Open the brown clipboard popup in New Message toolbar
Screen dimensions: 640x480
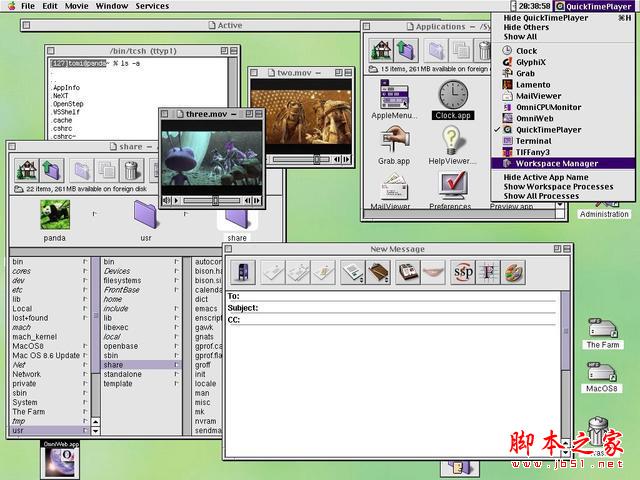(x=378, y=272)
